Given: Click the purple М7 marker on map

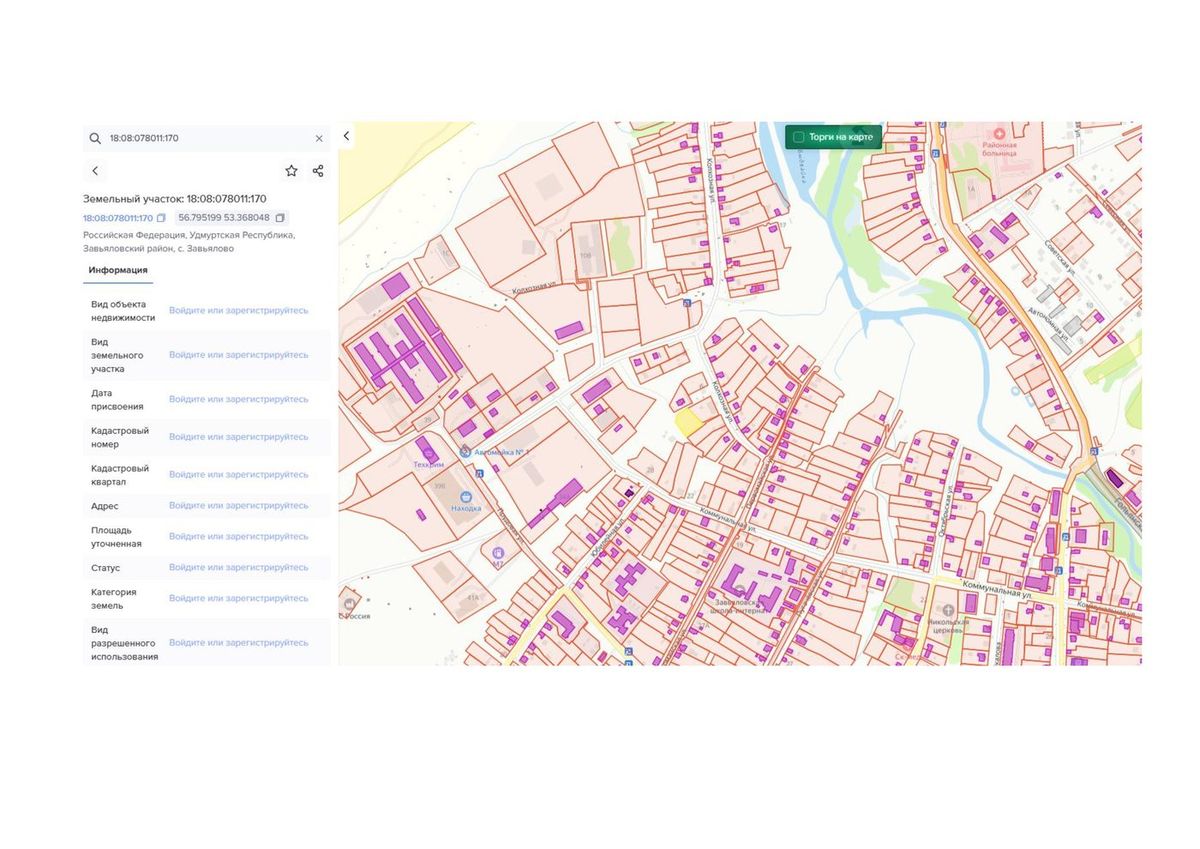Looking at the screenshot, I should coord(498,553).
